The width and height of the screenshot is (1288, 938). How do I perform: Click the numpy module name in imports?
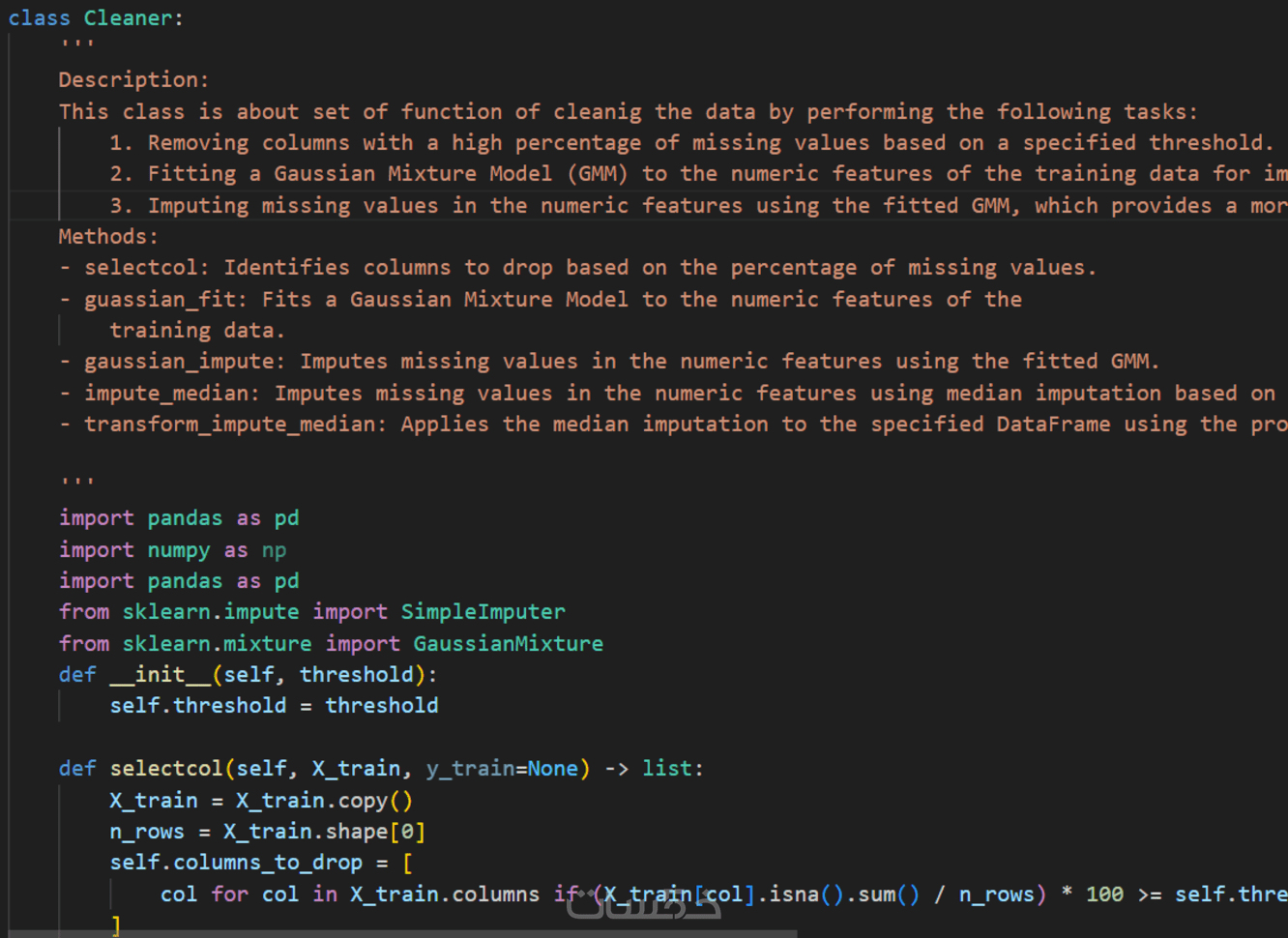tap(179, 549)
